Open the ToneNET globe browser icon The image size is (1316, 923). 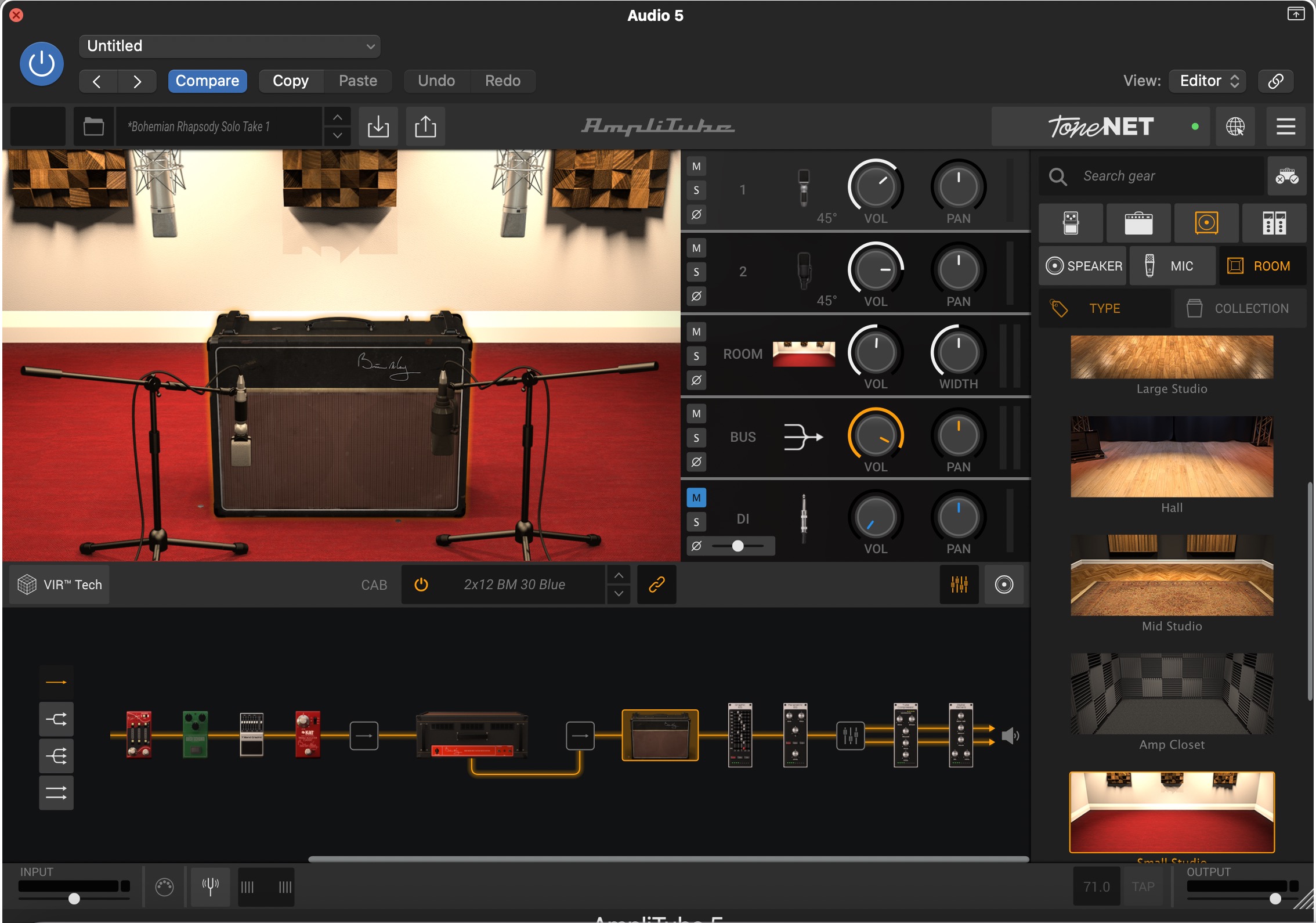pos(1235,126)
